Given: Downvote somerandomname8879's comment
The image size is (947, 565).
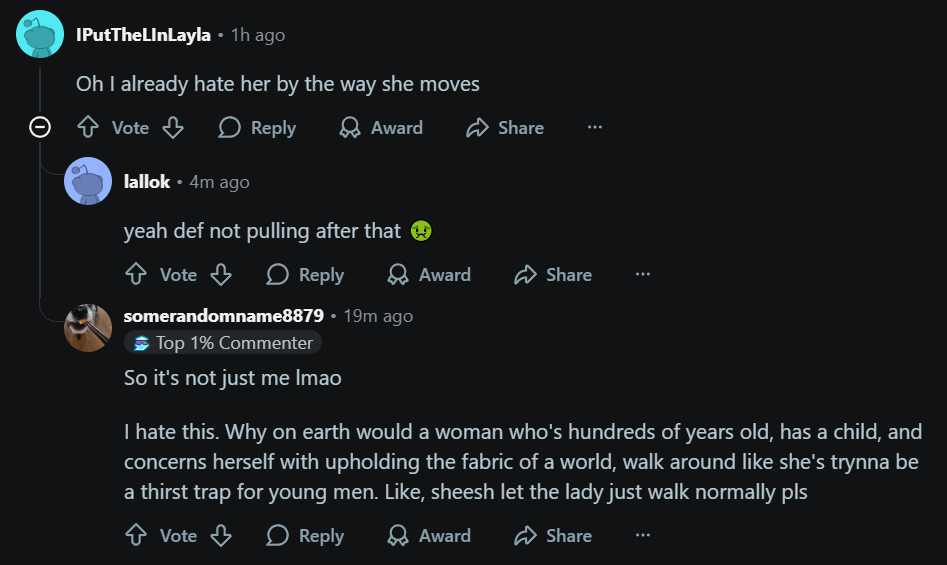Looking at the screenshot, I should pyautogui.click(x=221, y=536).
